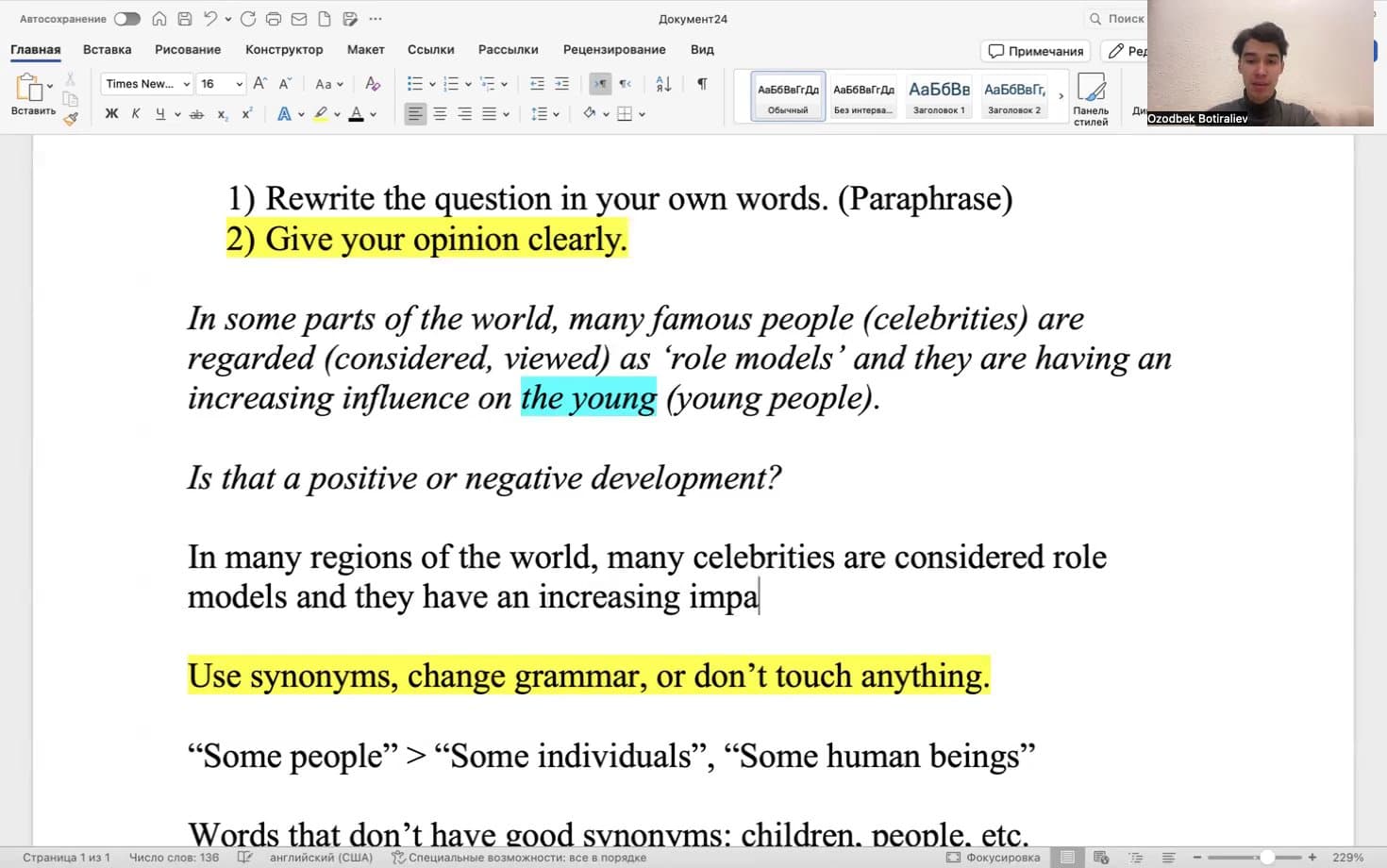
Task: Decrease paragraph indent
Action: tap(538, 84)
